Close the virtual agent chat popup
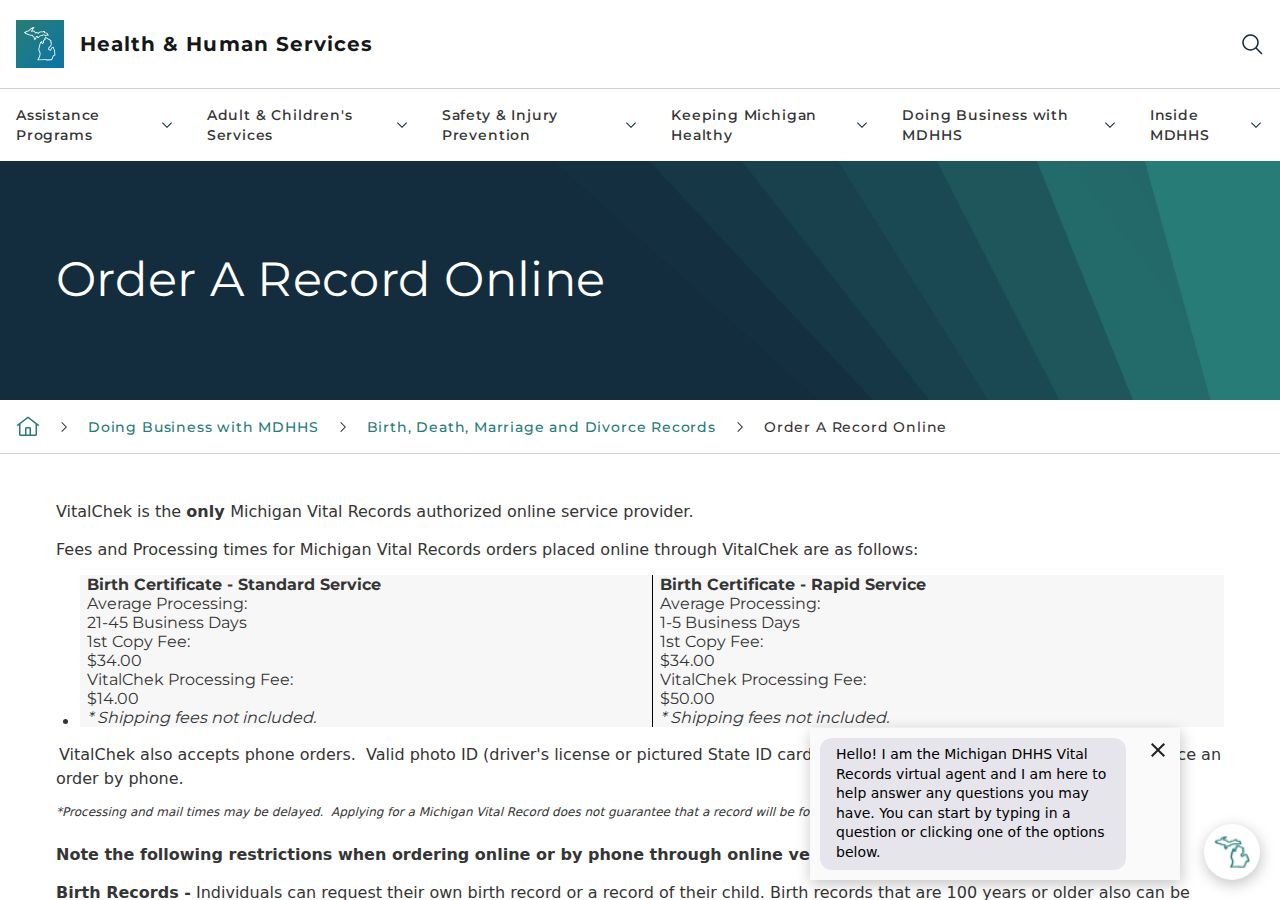 tap(1158, 750)
